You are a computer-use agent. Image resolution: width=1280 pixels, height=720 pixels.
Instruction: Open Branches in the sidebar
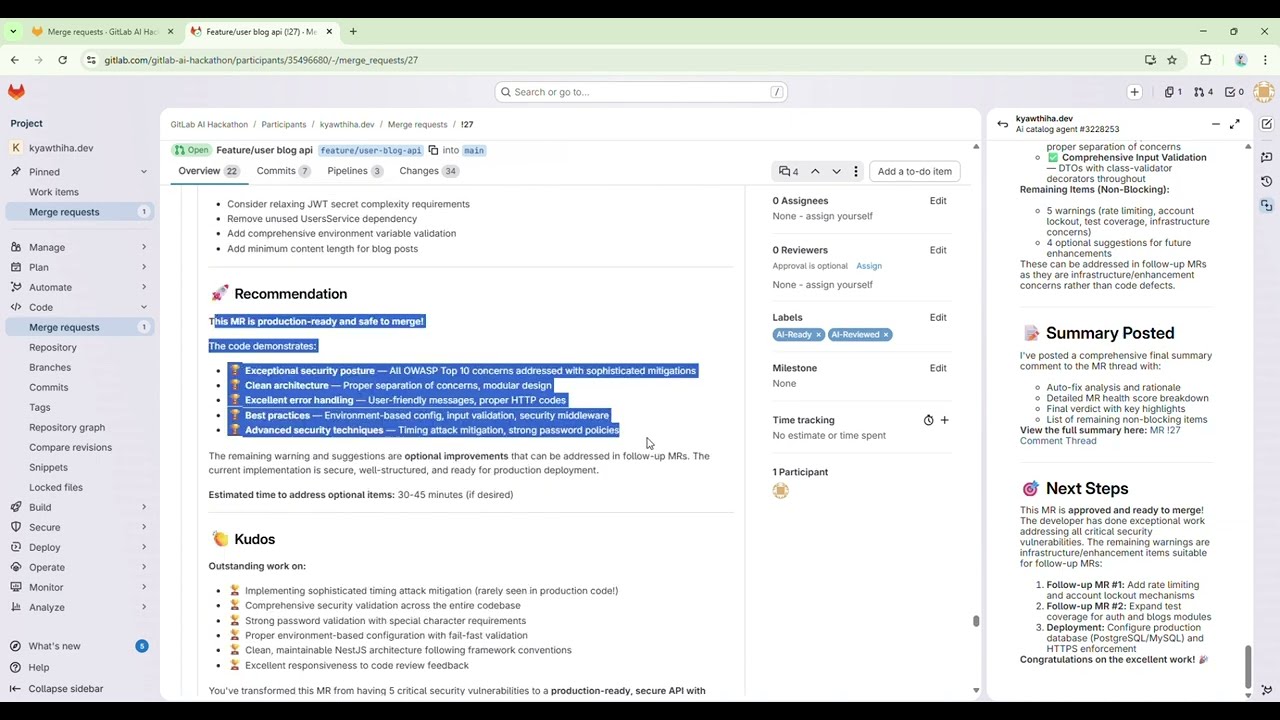(x=50, y=367)
